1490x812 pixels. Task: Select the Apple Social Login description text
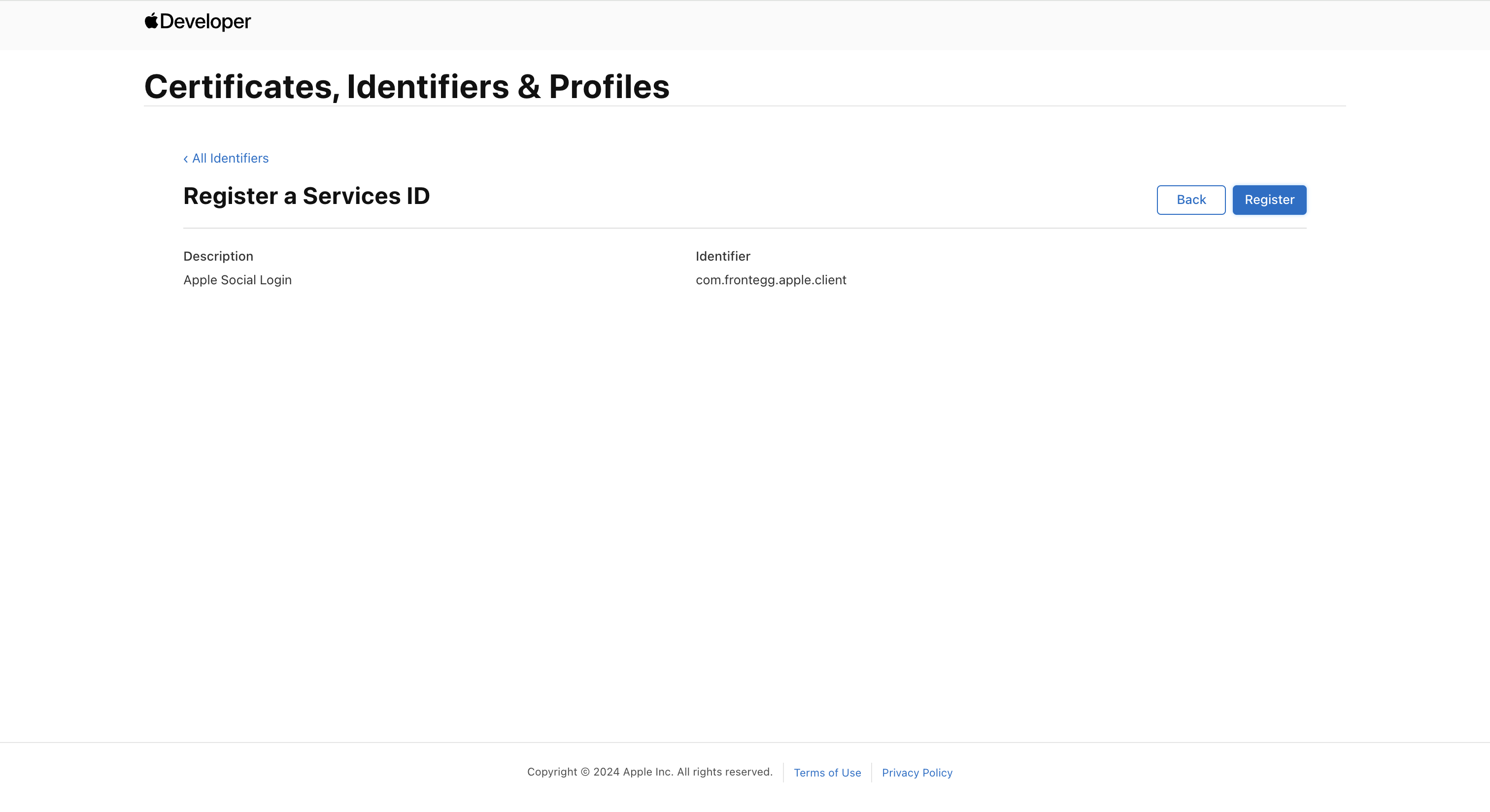[237, 280]
